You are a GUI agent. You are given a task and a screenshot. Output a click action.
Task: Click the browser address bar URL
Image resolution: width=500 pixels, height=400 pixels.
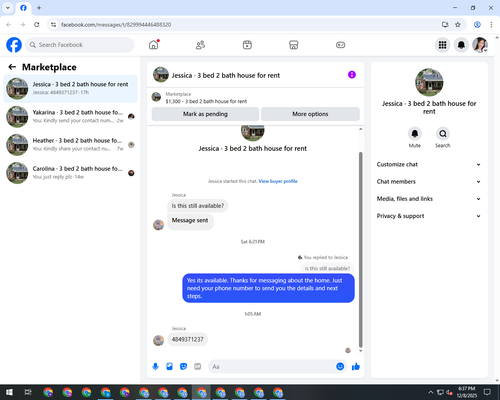point(116,25)
